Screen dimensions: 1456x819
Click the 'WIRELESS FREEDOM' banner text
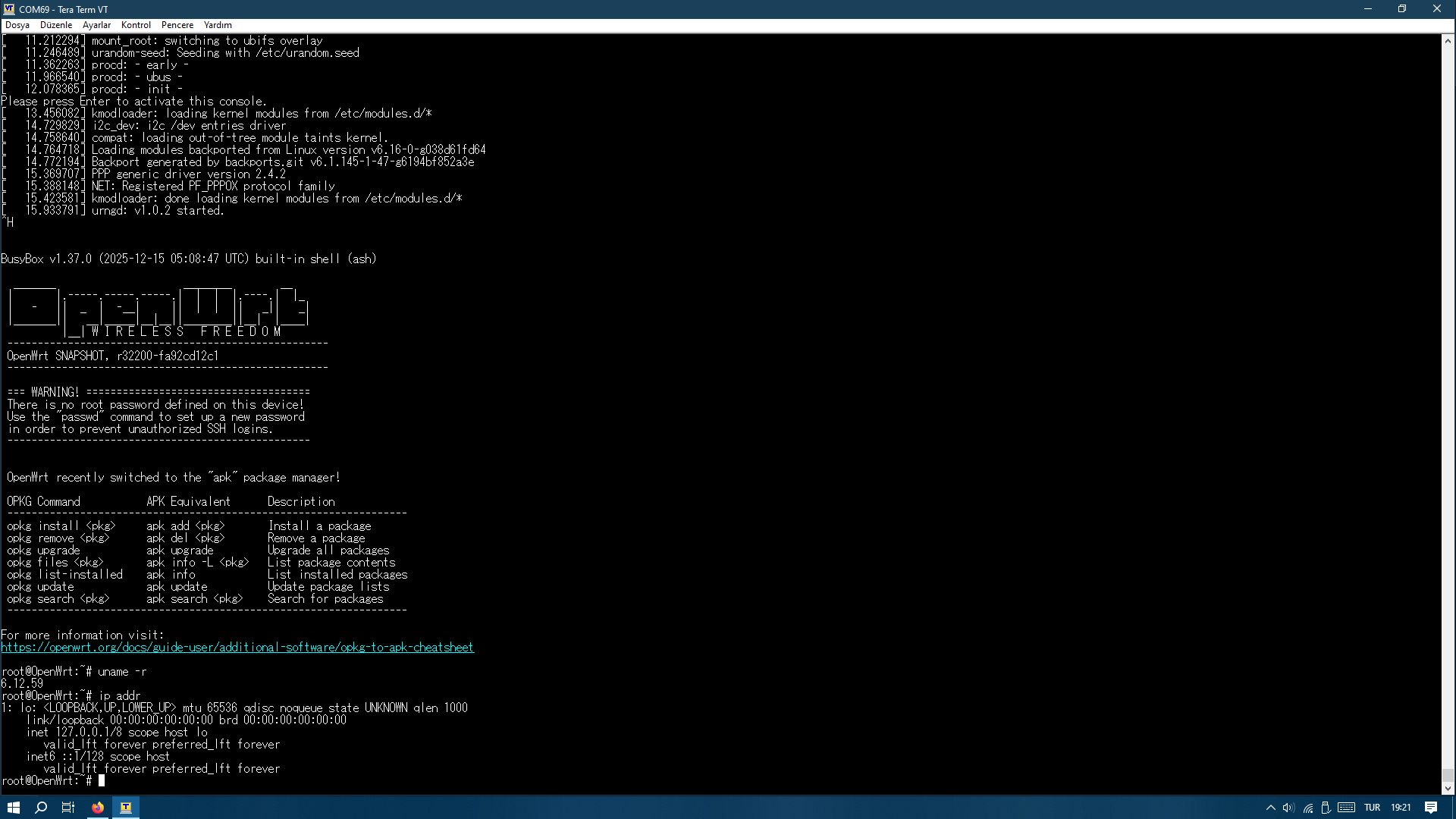point(186,332)
